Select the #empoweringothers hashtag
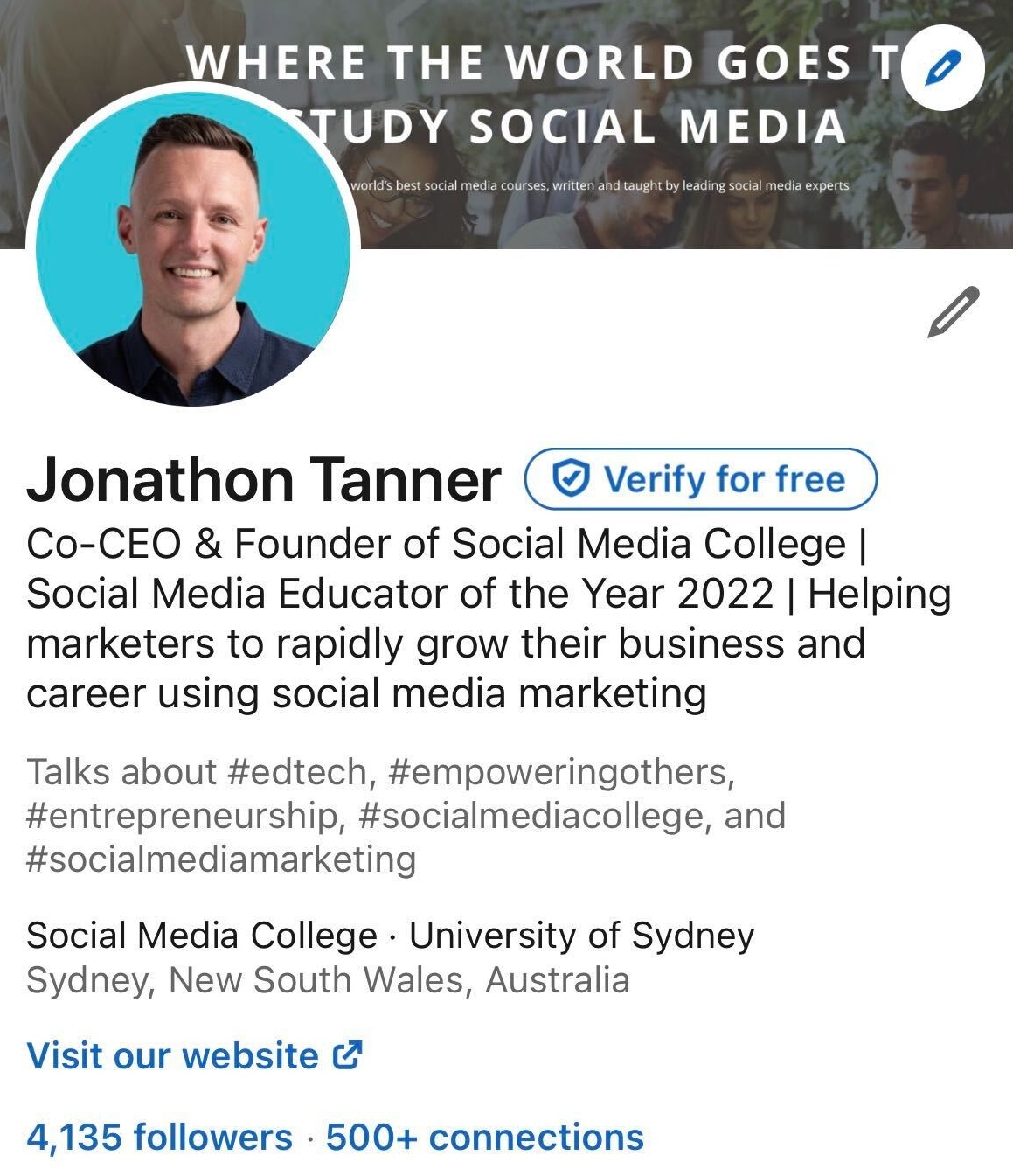Image resolution: width=1013 pixels, height=1176 pixels. [560, 772]
